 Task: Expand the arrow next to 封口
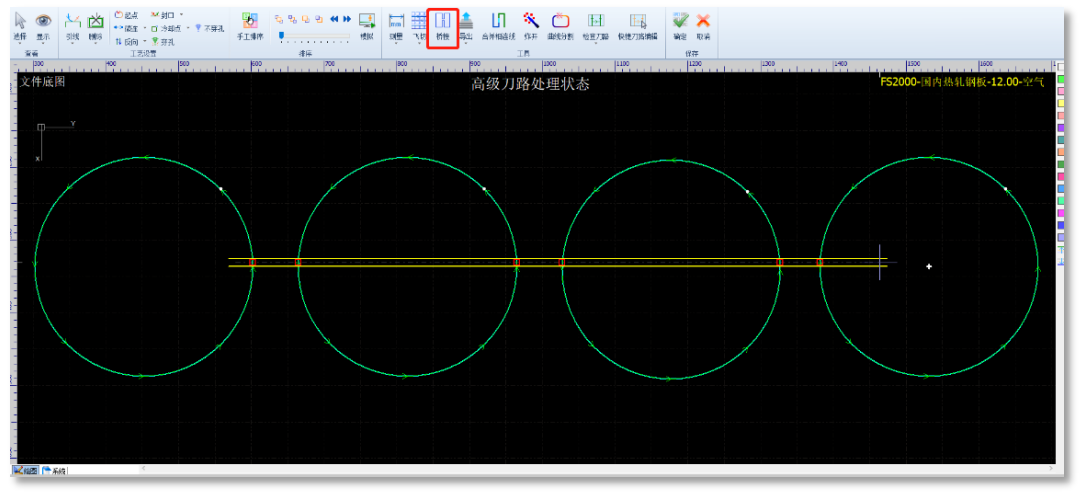point(181,15)
